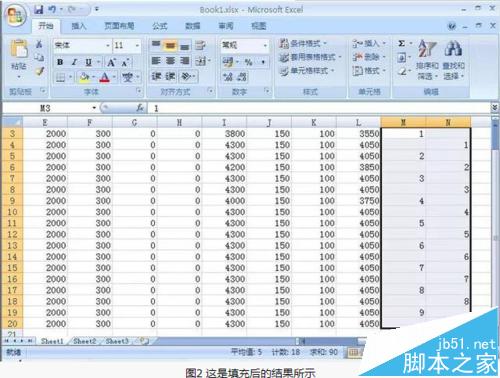
Task: Switch to the Sheet2 worksheet tab
Action: (84, 341)
